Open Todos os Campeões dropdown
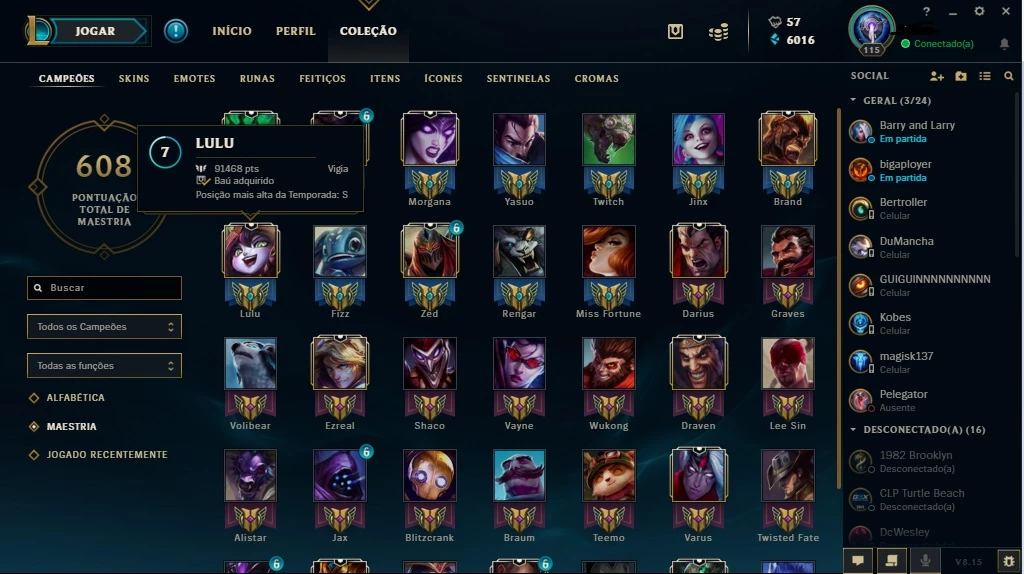This screenshot has height=574, width=1024. 104,327
